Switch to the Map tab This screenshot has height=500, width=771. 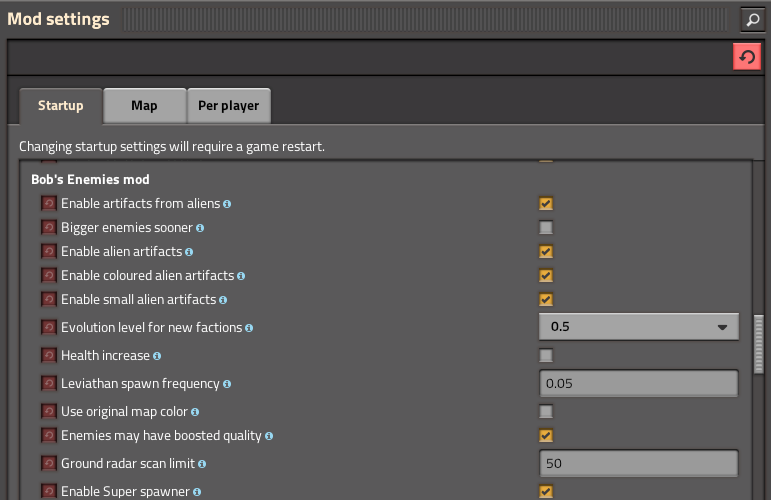tap(144, 106)
